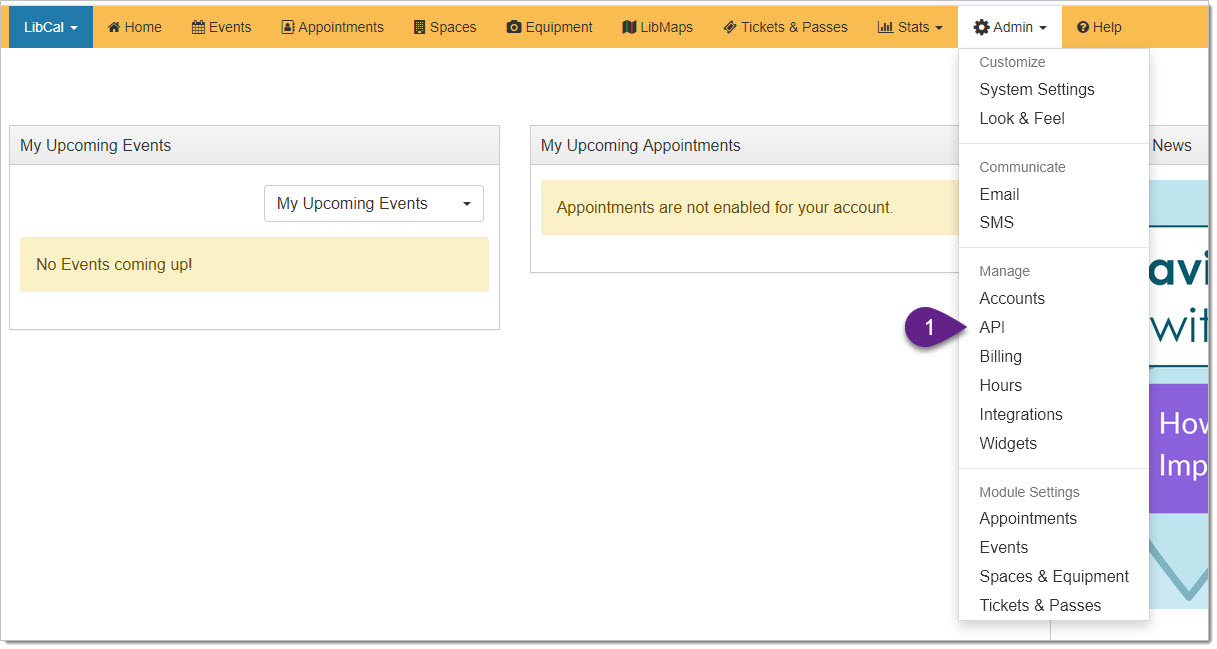Image resolution: width=1217 pixels, height=649 pixels.
Task: Collapse the Admin gear menu
Action: coord(1009,27)
